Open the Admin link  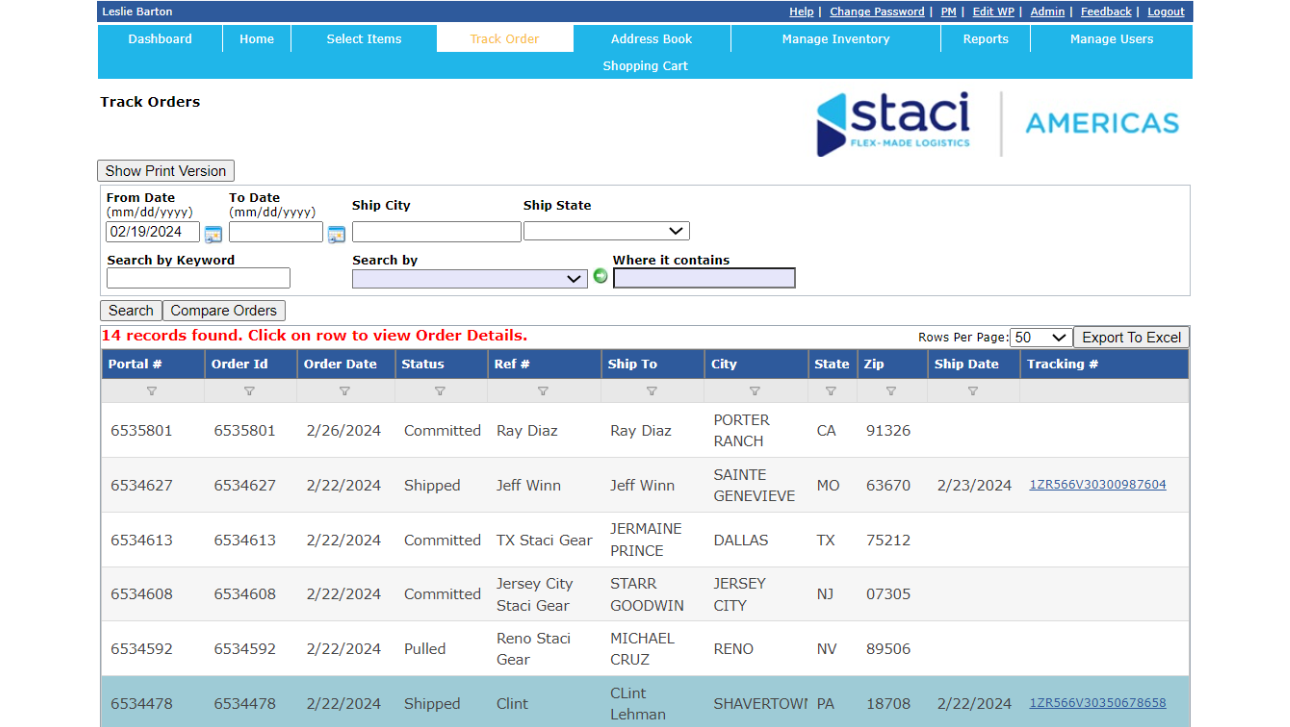(1047, 12)
